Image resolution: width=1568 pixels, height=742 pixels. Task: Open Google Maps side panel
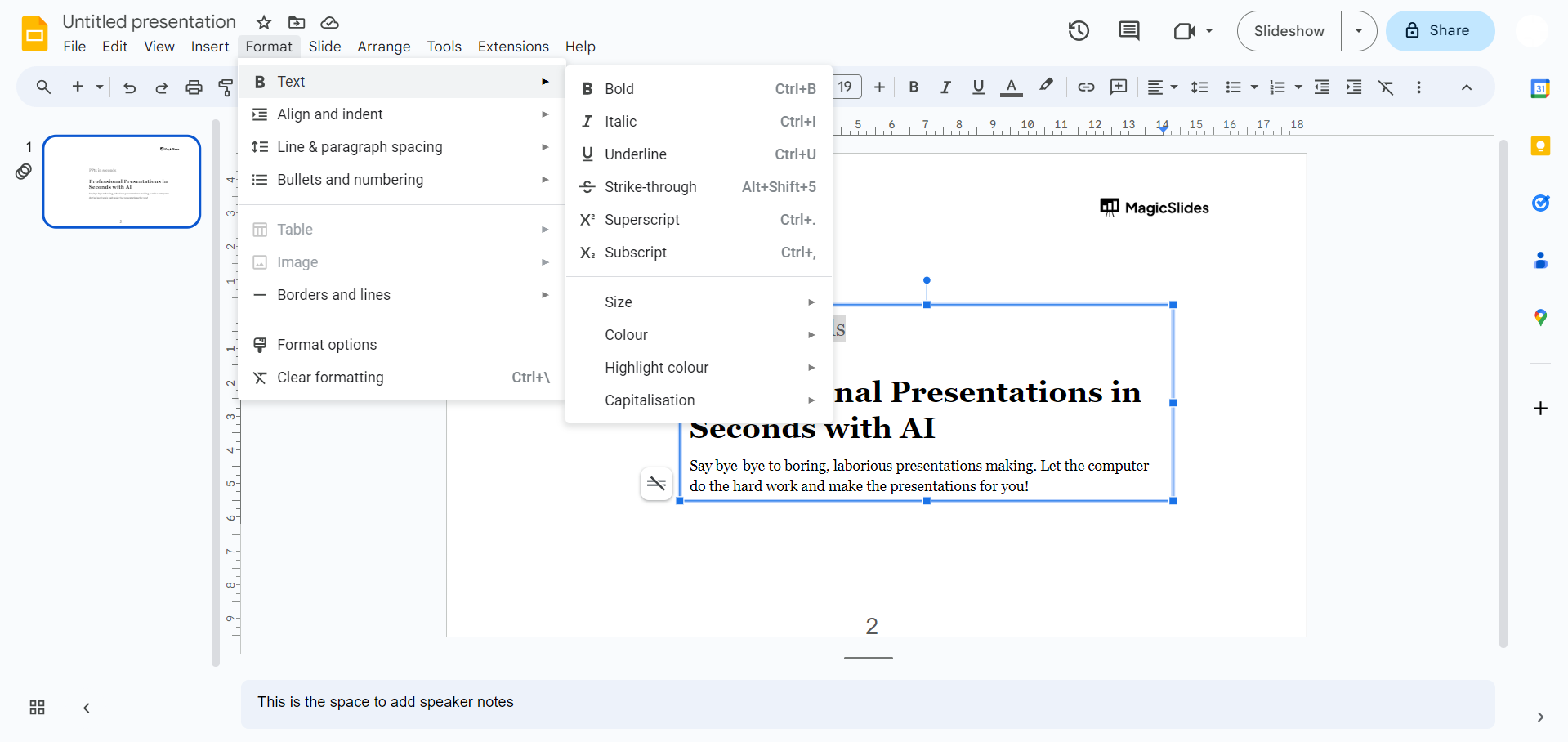pos(1540,317)
